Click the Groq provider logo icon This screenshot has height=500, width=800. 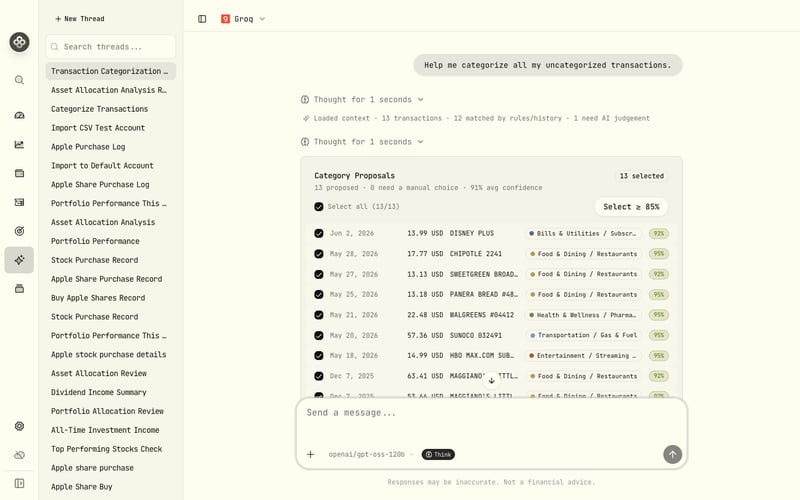[x=225, y=19]
